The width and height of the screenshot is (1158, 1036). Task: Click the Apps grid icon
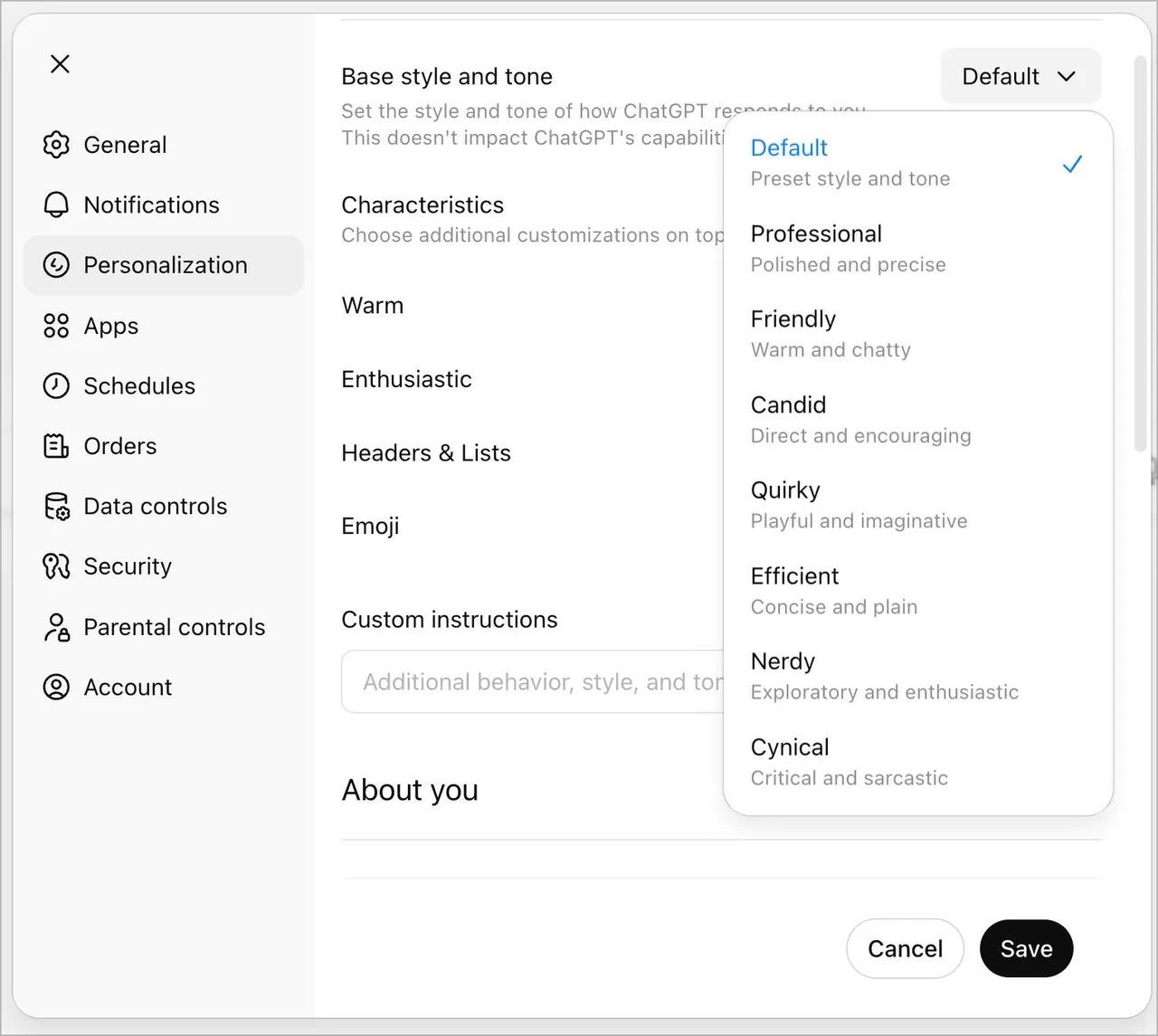pos(56,326)
